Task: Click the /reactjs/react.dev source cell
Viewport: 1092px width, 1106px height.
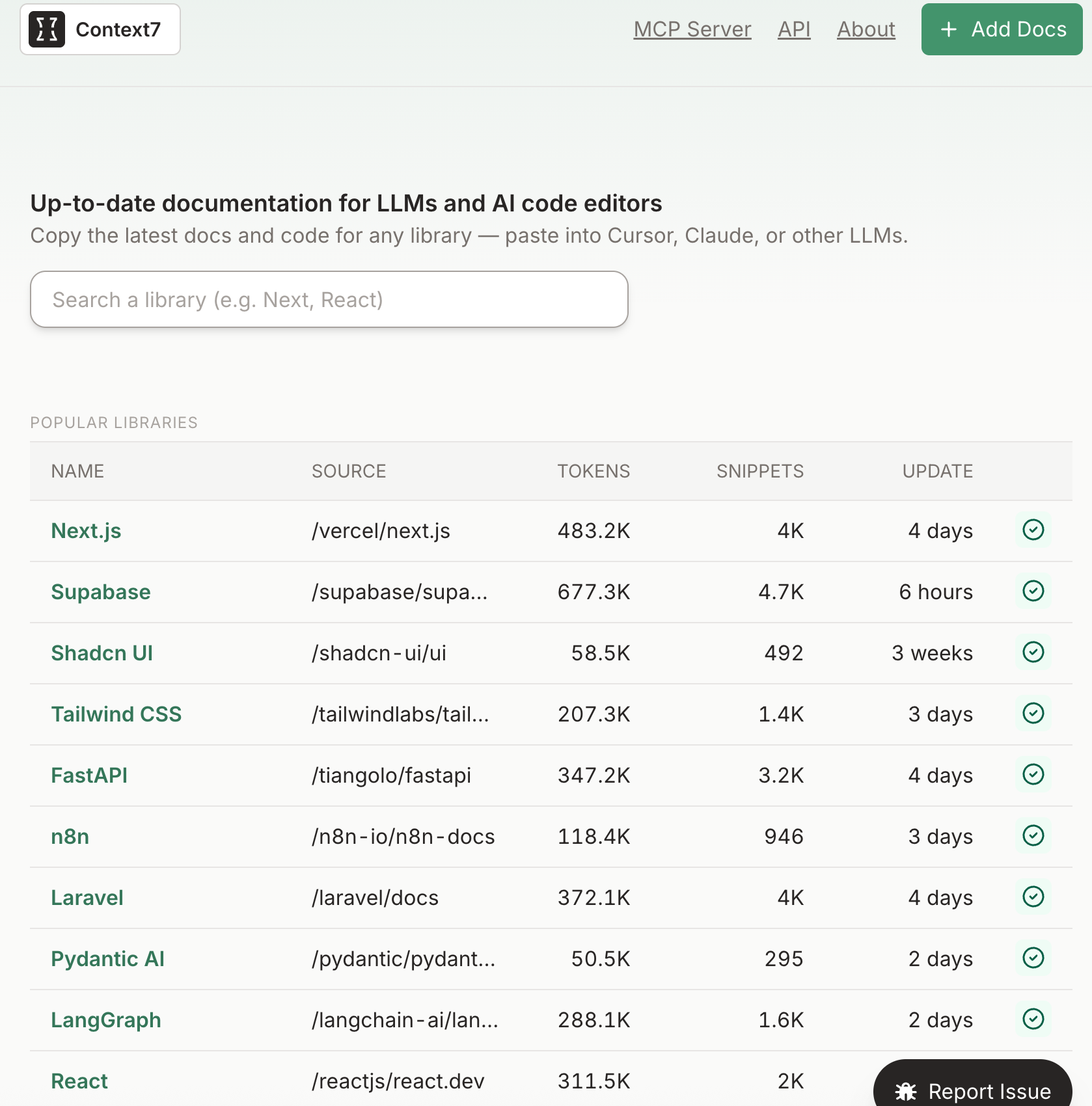Action: (398, 1081)
